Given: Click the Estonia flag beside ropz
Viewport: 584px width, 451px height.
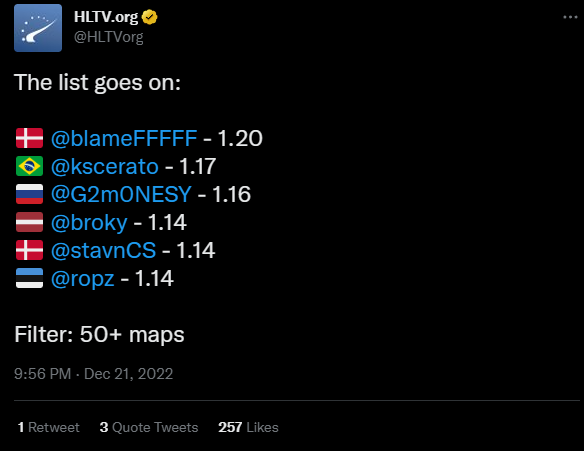Looking at the screenshot, I should tap(29, 278).
